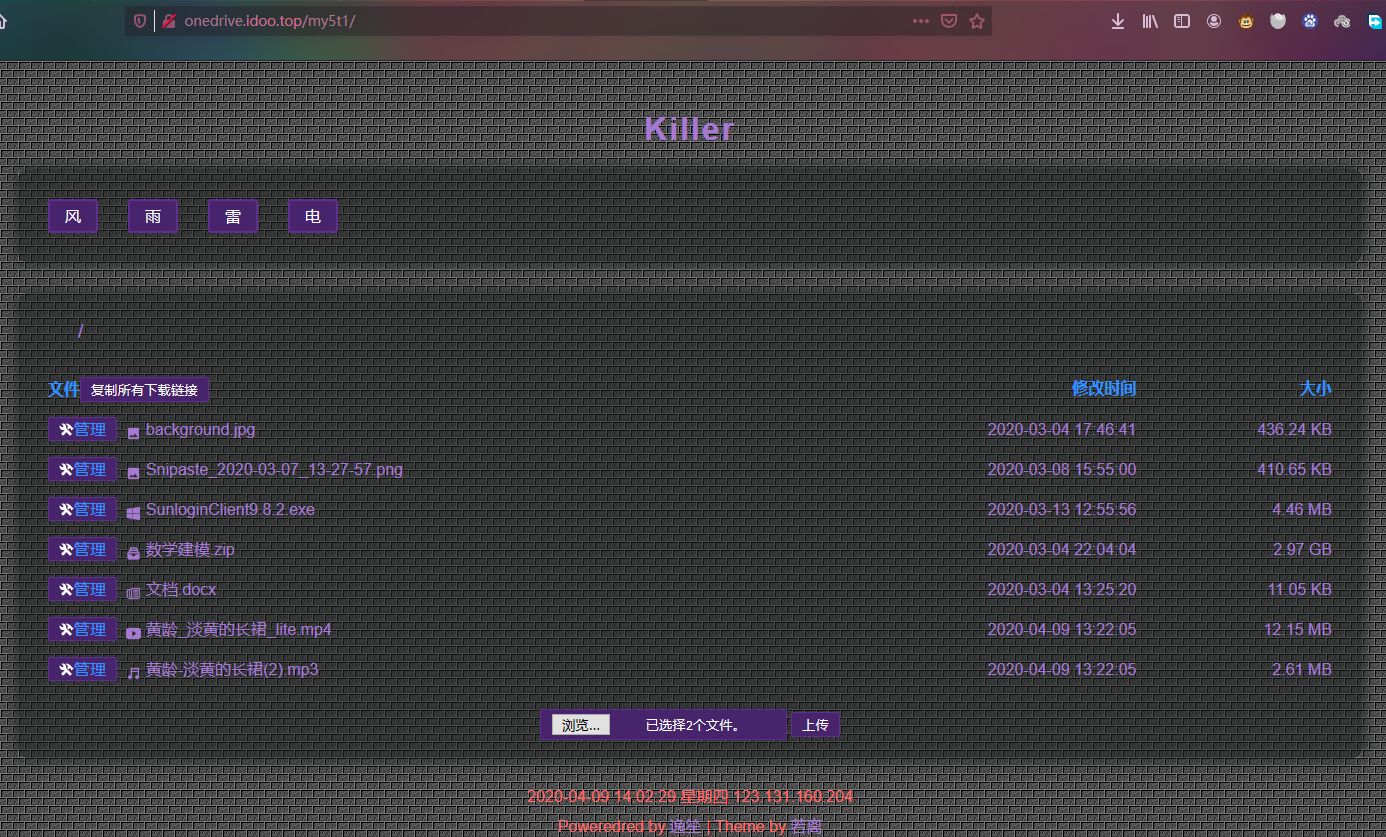
Task: Click the yellow monkey extension icon in toolbar
Action: pos(1246,21)
